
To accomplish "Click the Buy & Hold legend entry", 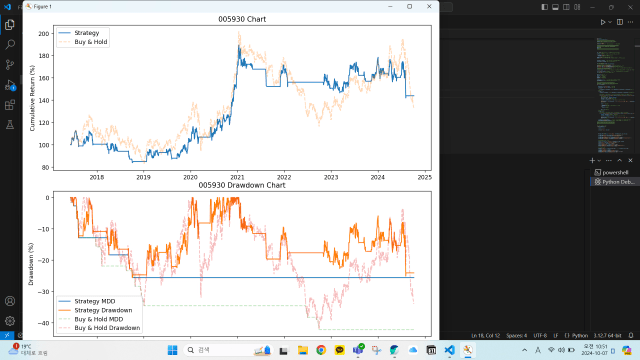I will tap(83, 42).
